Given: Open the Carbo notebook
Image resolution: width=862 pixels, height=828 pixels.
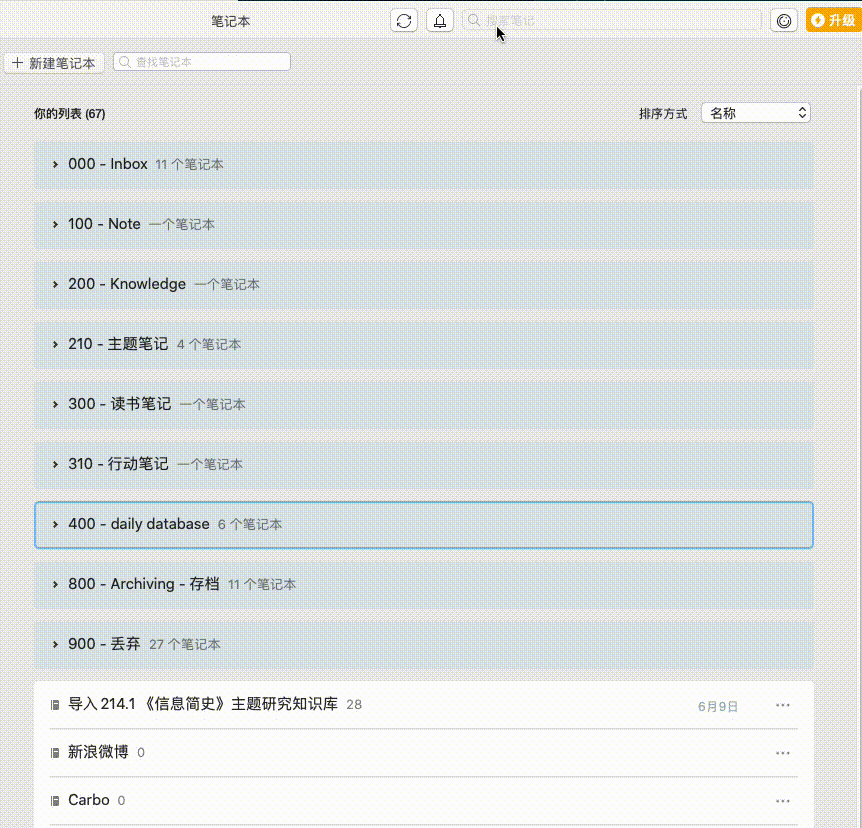Looking at the screenshot, I should pos(89,799).
